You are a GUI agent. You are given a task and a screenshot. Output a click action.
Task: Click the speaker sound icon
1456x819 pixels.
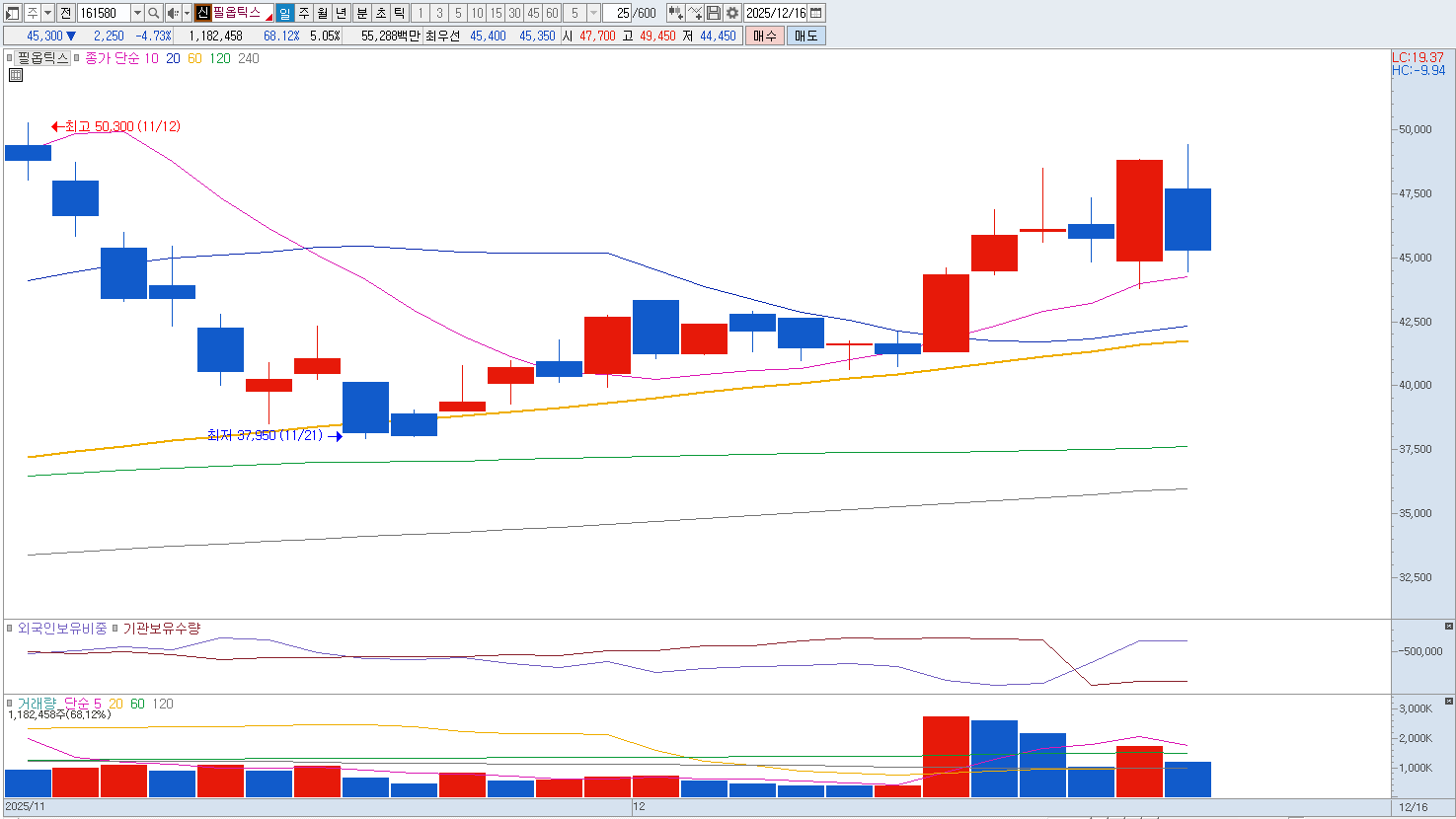point(173,13)
